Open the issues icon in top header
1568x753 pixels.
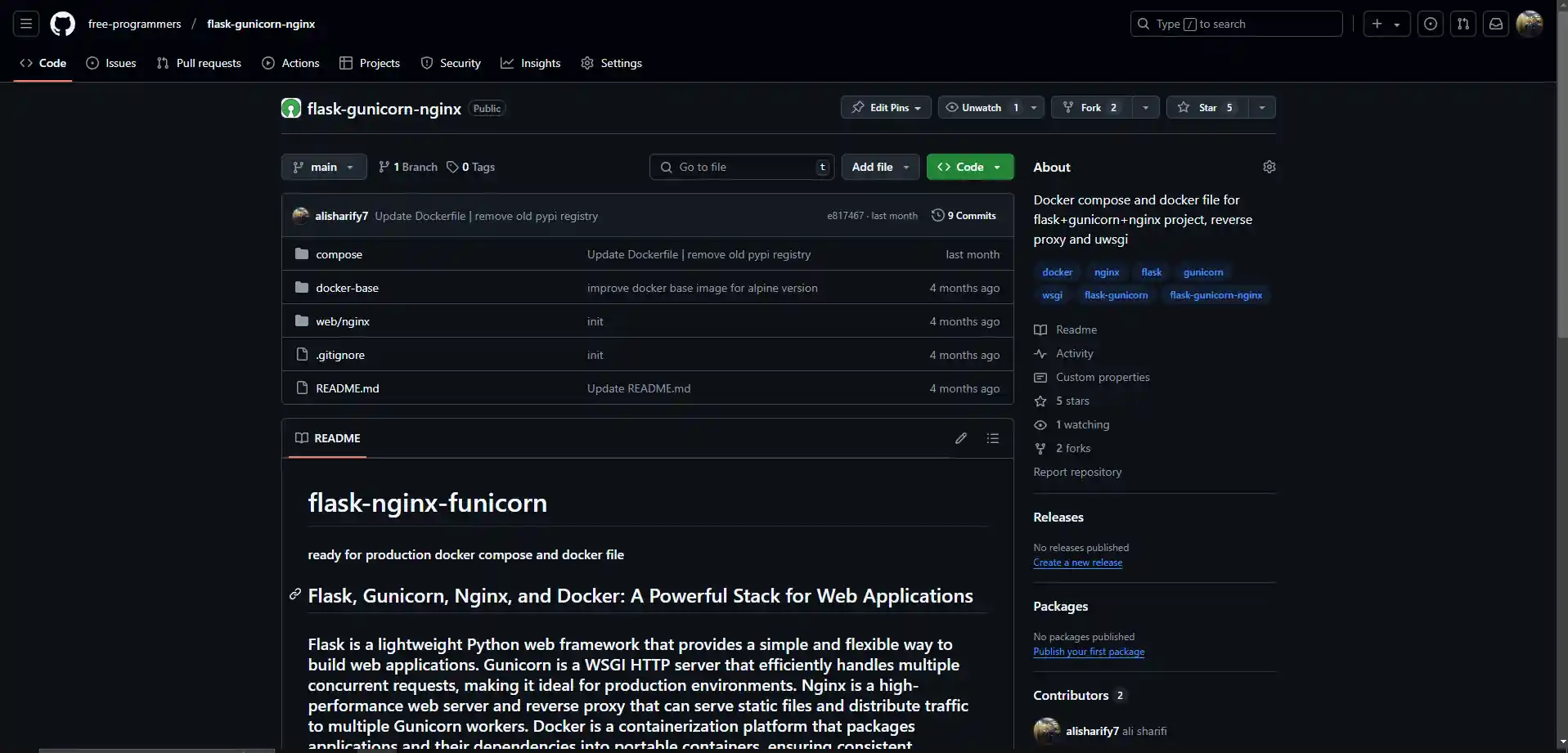pos(1430,24)
